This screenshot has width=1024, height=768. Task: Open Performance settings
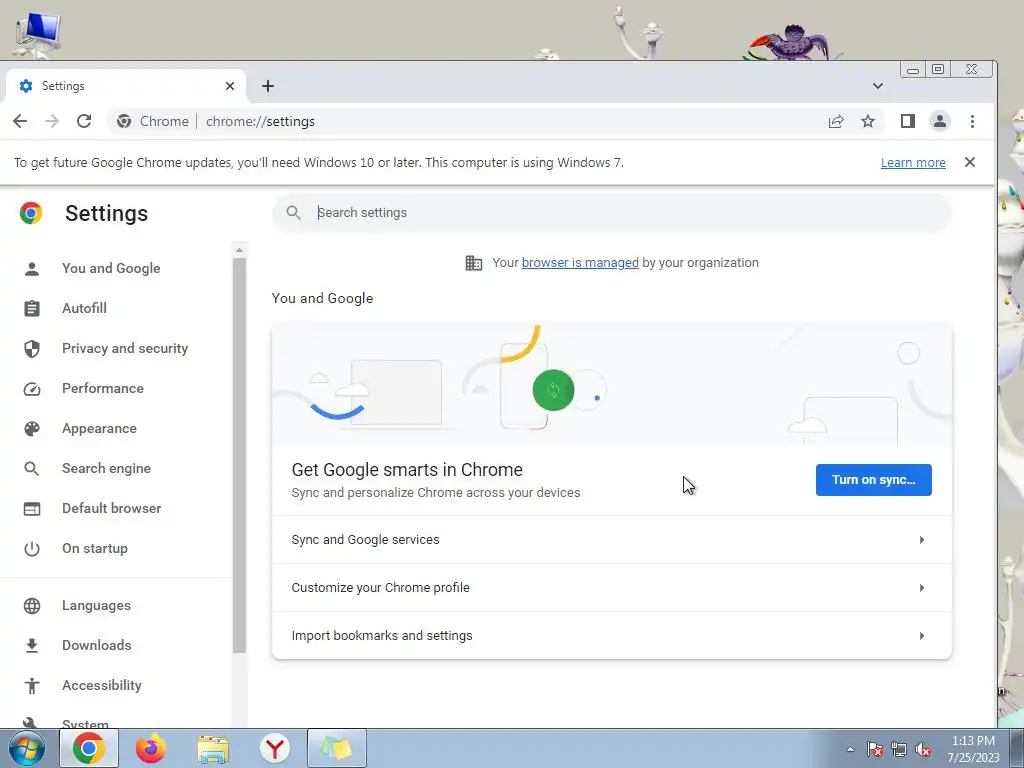pyautogui.click(x=103, y=389)
